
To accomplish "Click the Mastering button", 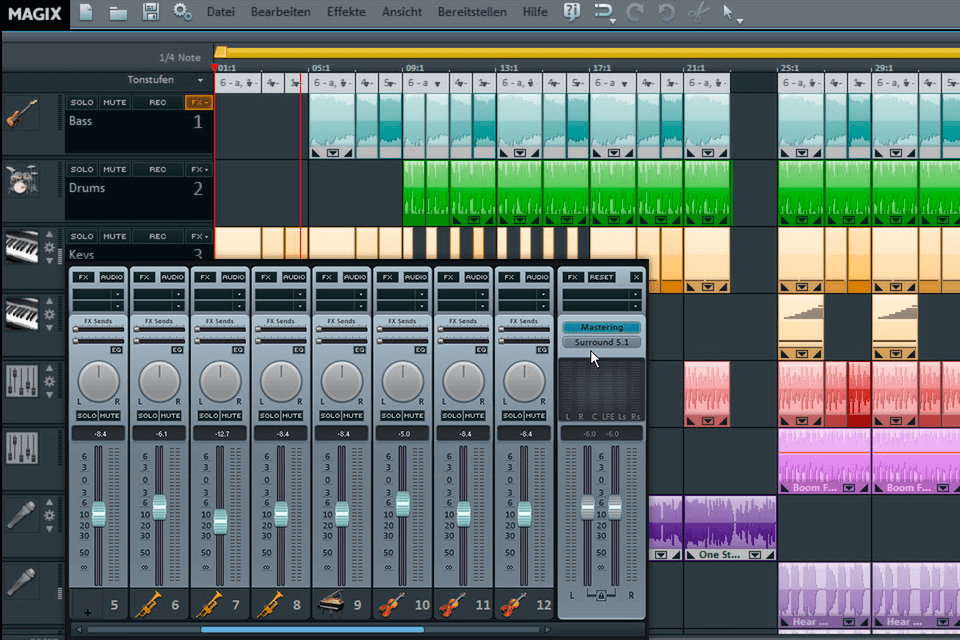I will (601, 327).
